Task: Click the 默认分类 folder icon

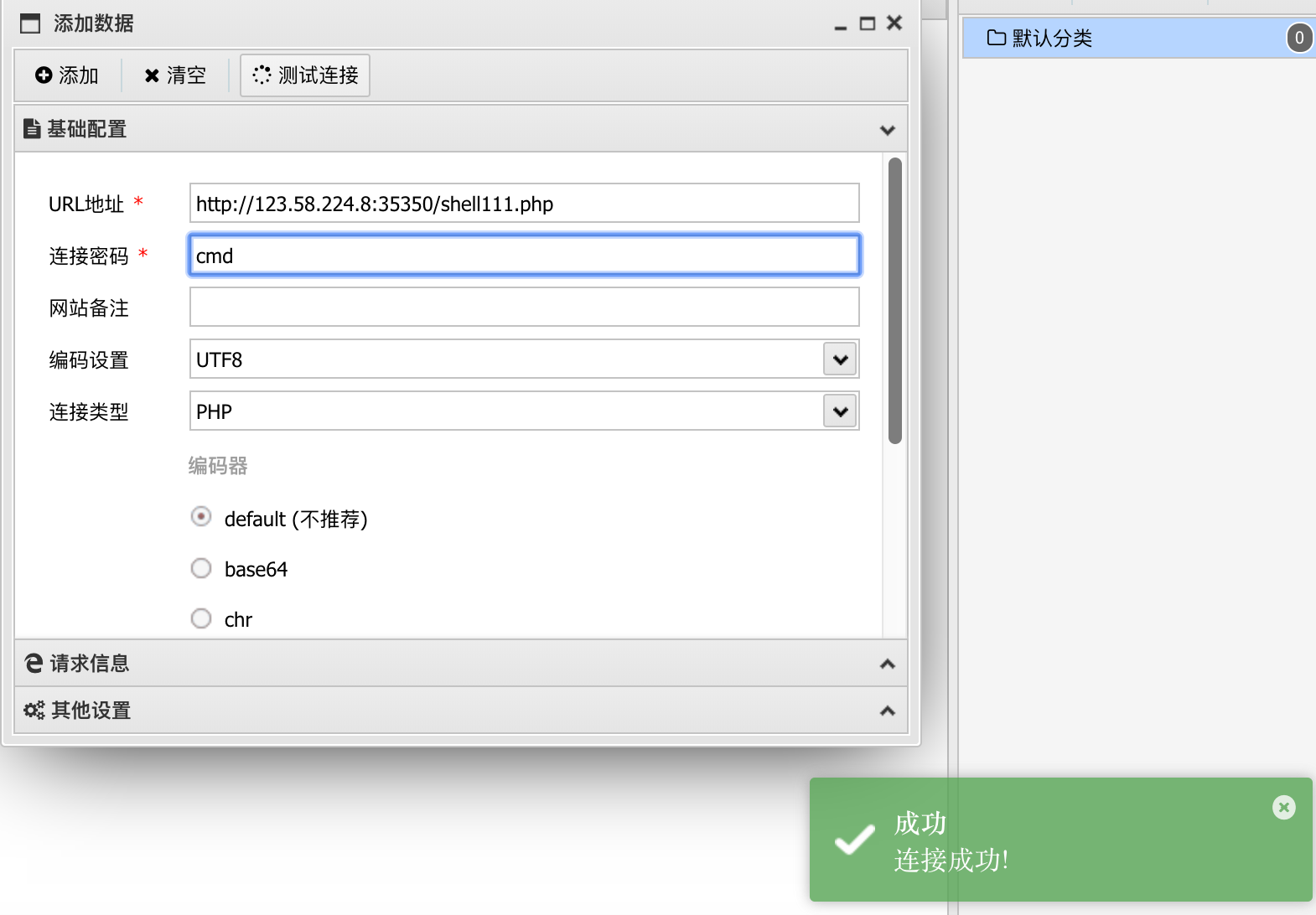Action: pyautogui.click(x=996, y=38)
